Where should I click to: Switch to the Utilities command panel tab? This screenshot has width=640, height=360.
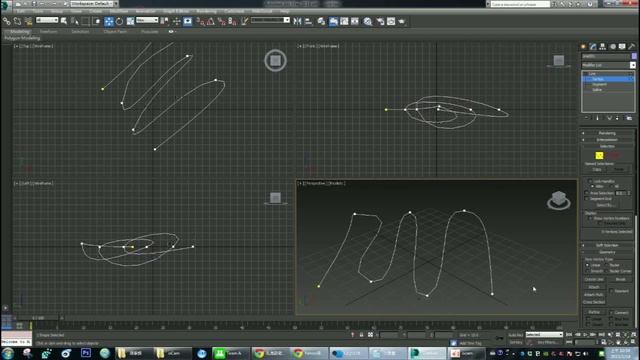(631, 47)
